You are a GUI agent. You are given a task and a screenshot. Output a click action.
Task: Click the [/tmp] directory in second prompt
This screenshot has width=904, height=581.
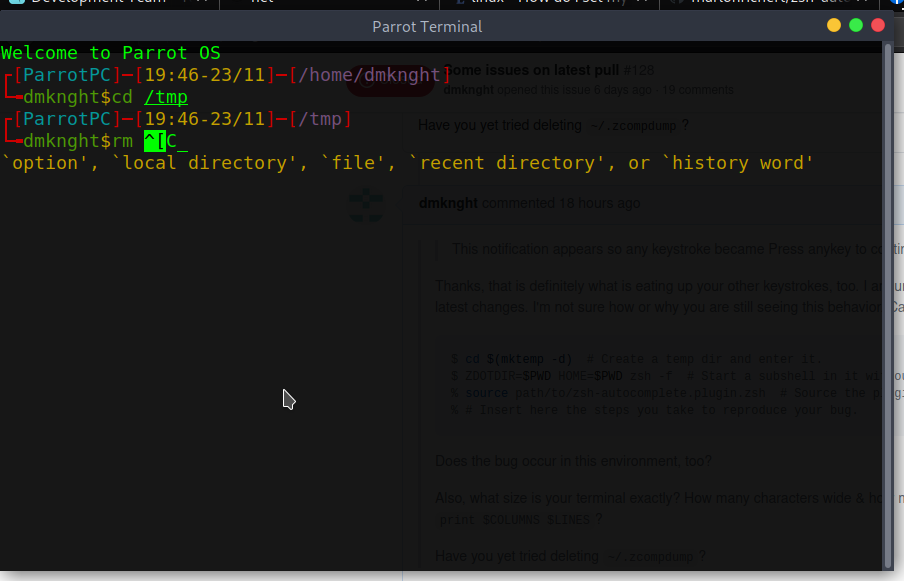tap(321, 119)
